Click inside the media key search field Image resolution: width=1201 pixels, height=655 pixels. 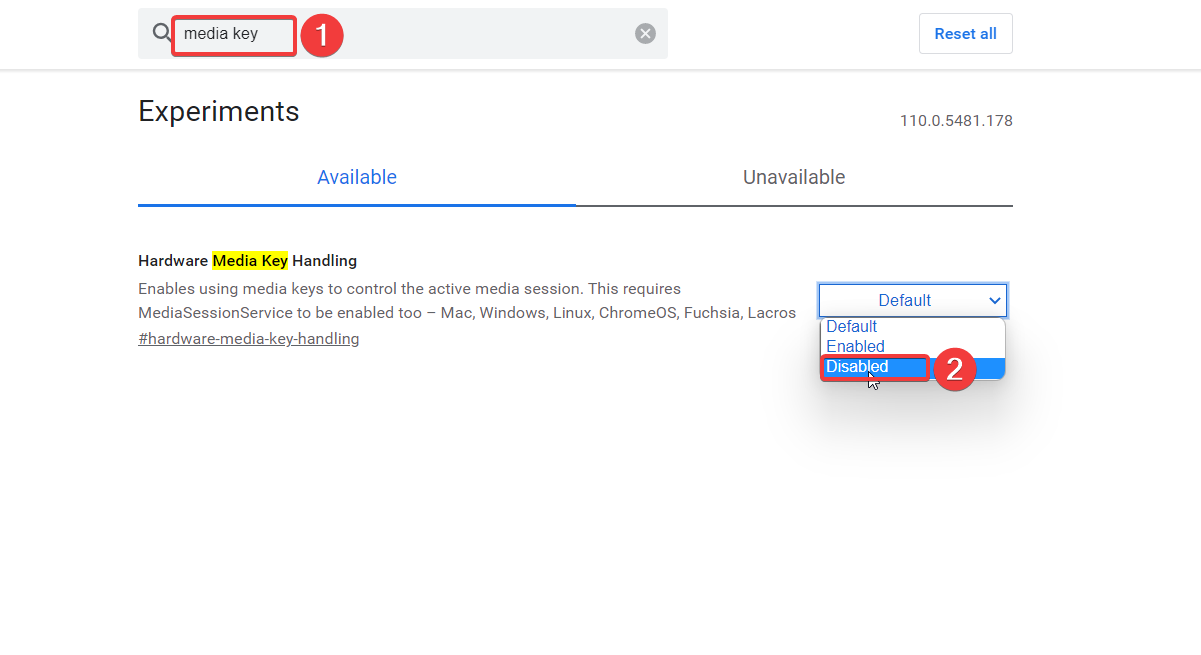pos(233,35)
